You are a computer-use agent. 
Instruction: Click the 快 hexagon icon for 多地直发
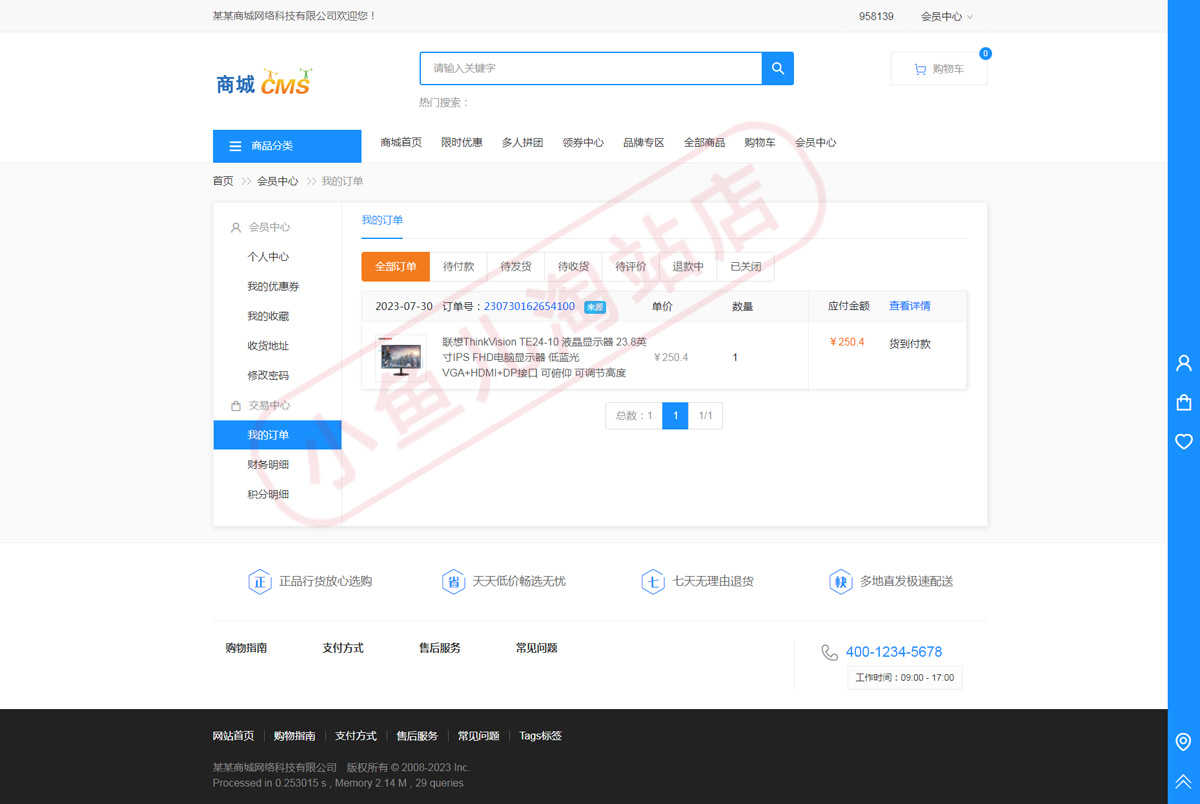tap(841, 581)
